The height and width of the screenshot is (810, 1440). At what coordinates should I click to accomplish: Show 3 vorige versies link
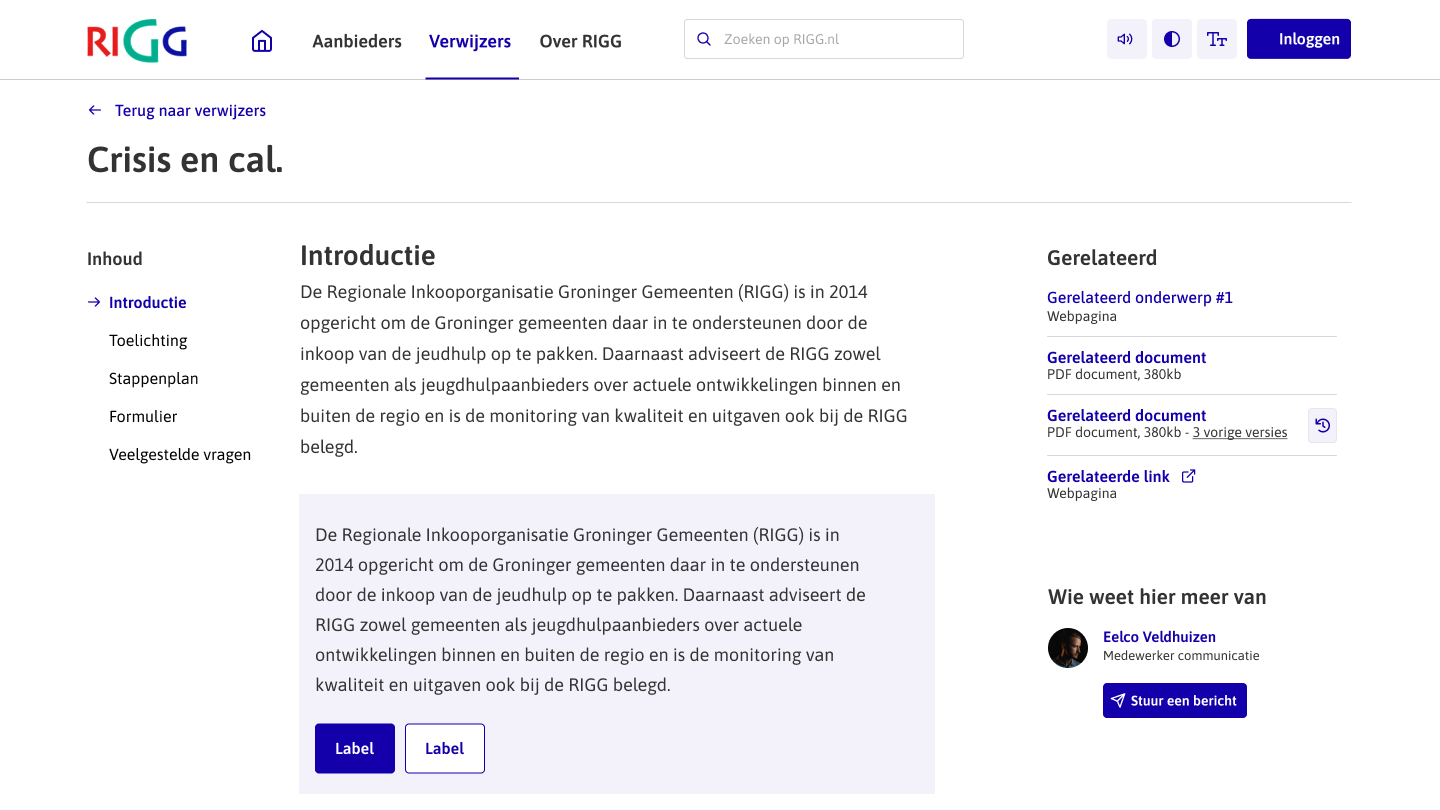point(1240,433)
